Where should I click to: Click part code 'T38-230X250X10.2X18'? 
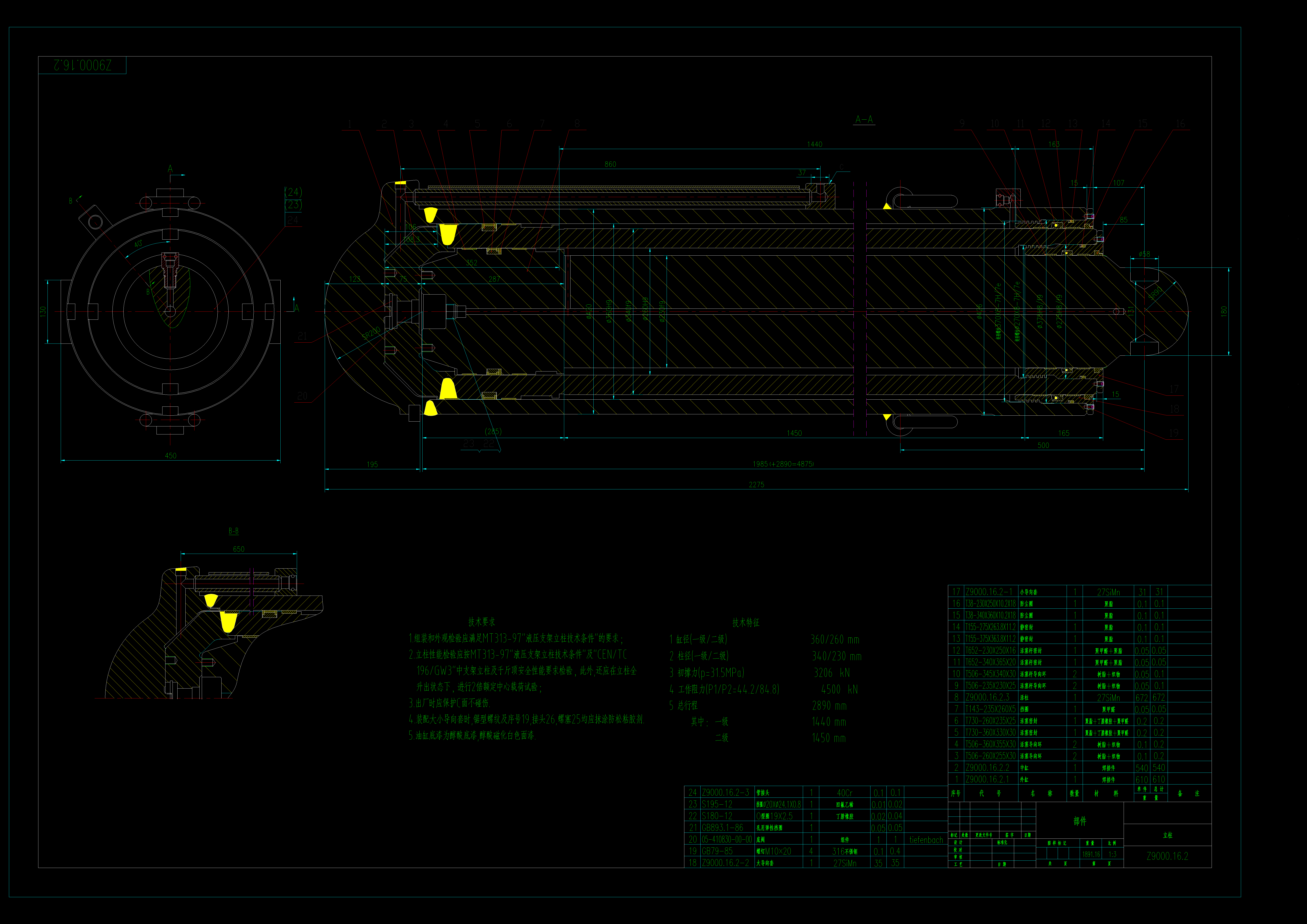pos(990,603)
